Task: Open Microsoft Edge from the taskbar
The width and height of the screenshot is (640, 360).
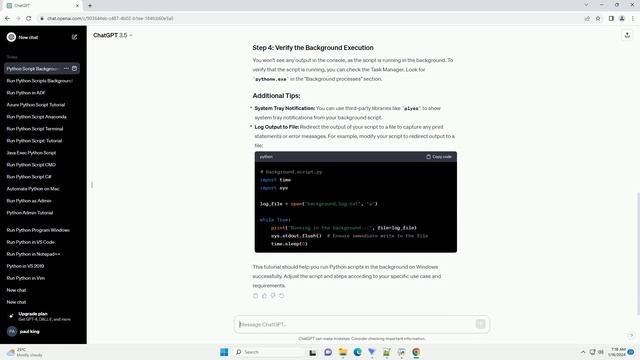Action: click(358, 352)
